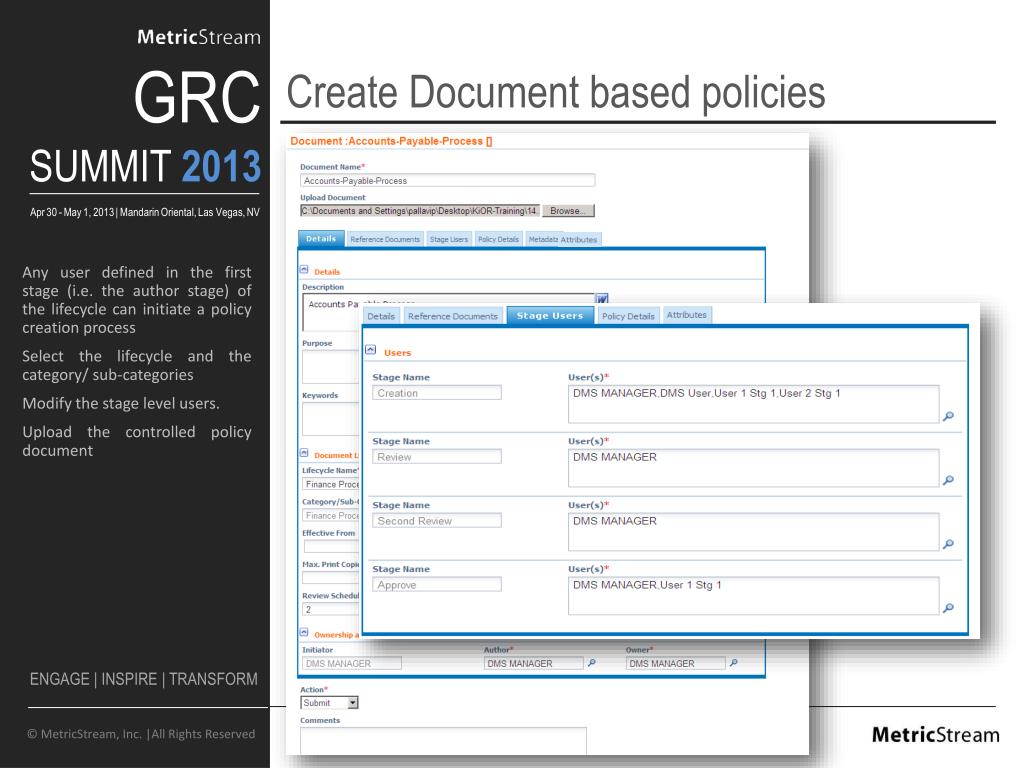Select the Details tab in back window
Image resolution: width=1024 pixels, height=768 pixels.
pos(321,239)
